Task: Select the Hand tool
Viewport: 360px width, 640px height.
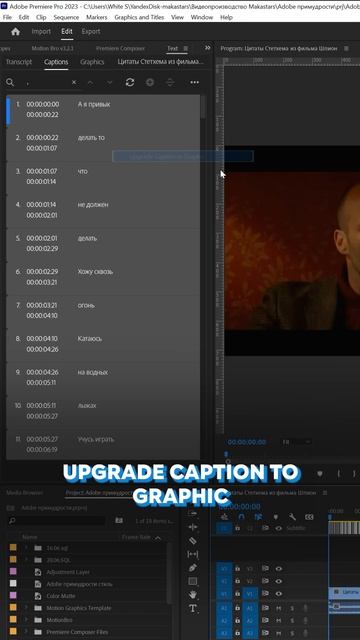Action: click(193, 594)
